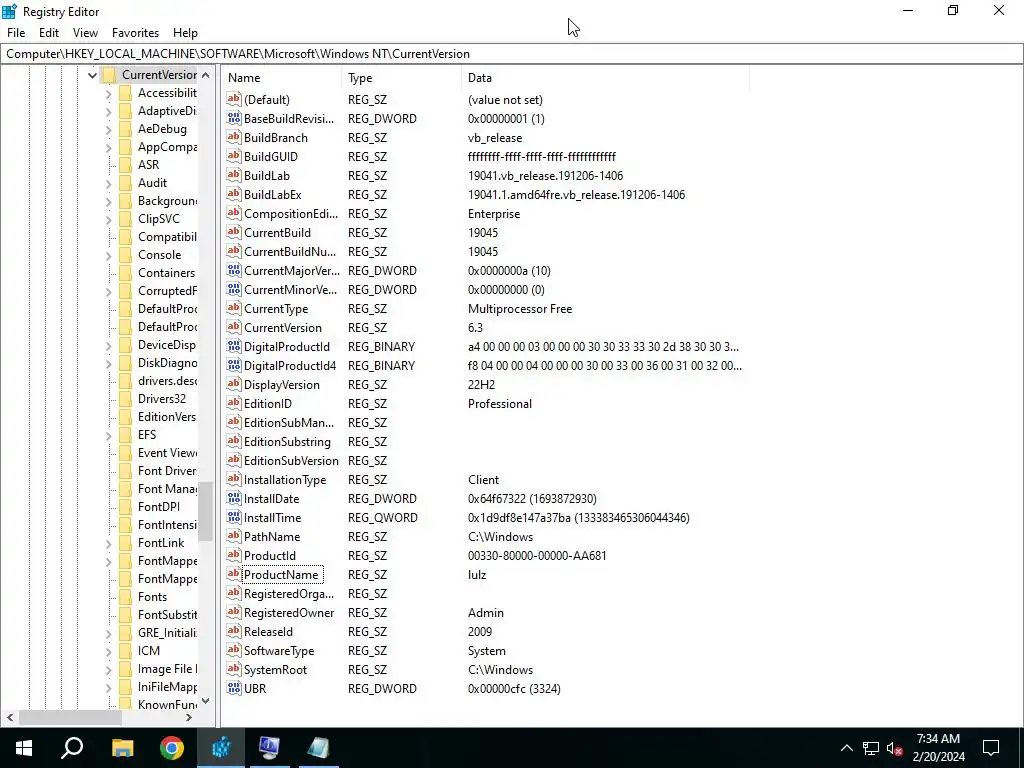Expand the Console key
Image resolution: width=1024 pixels, height=768 pixels.
point(108,256)
